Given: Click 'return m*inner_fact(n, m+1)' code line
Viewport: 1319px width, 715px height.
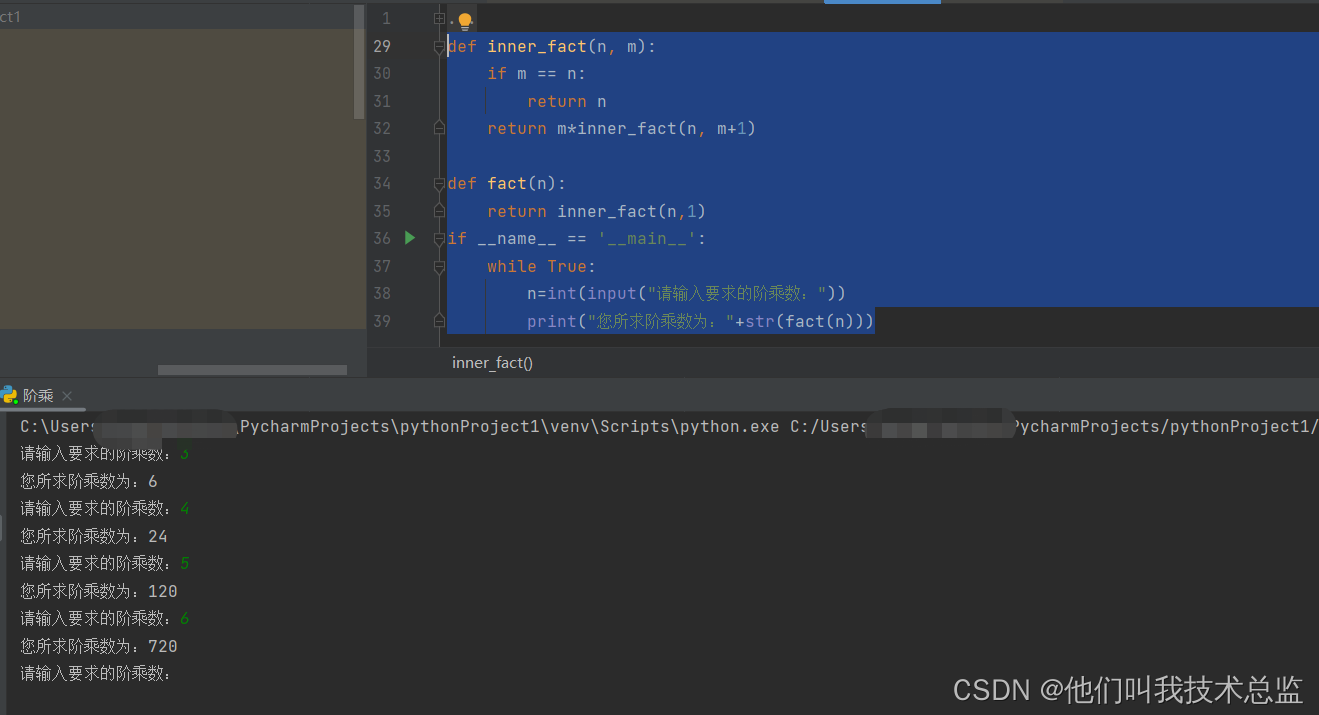Looking at the screenshot, I should 621,128.
